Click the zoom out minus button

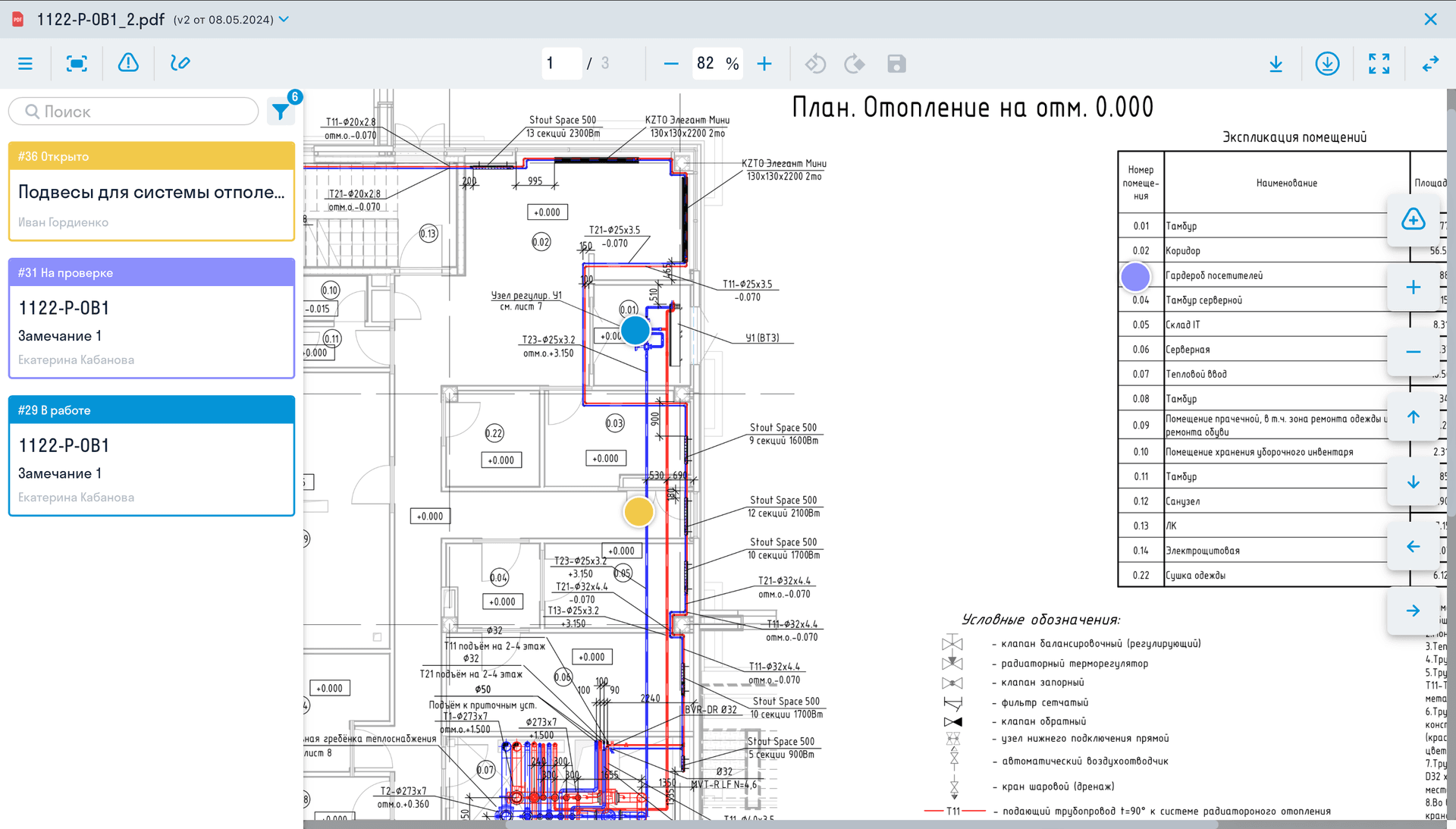[670, 64]
